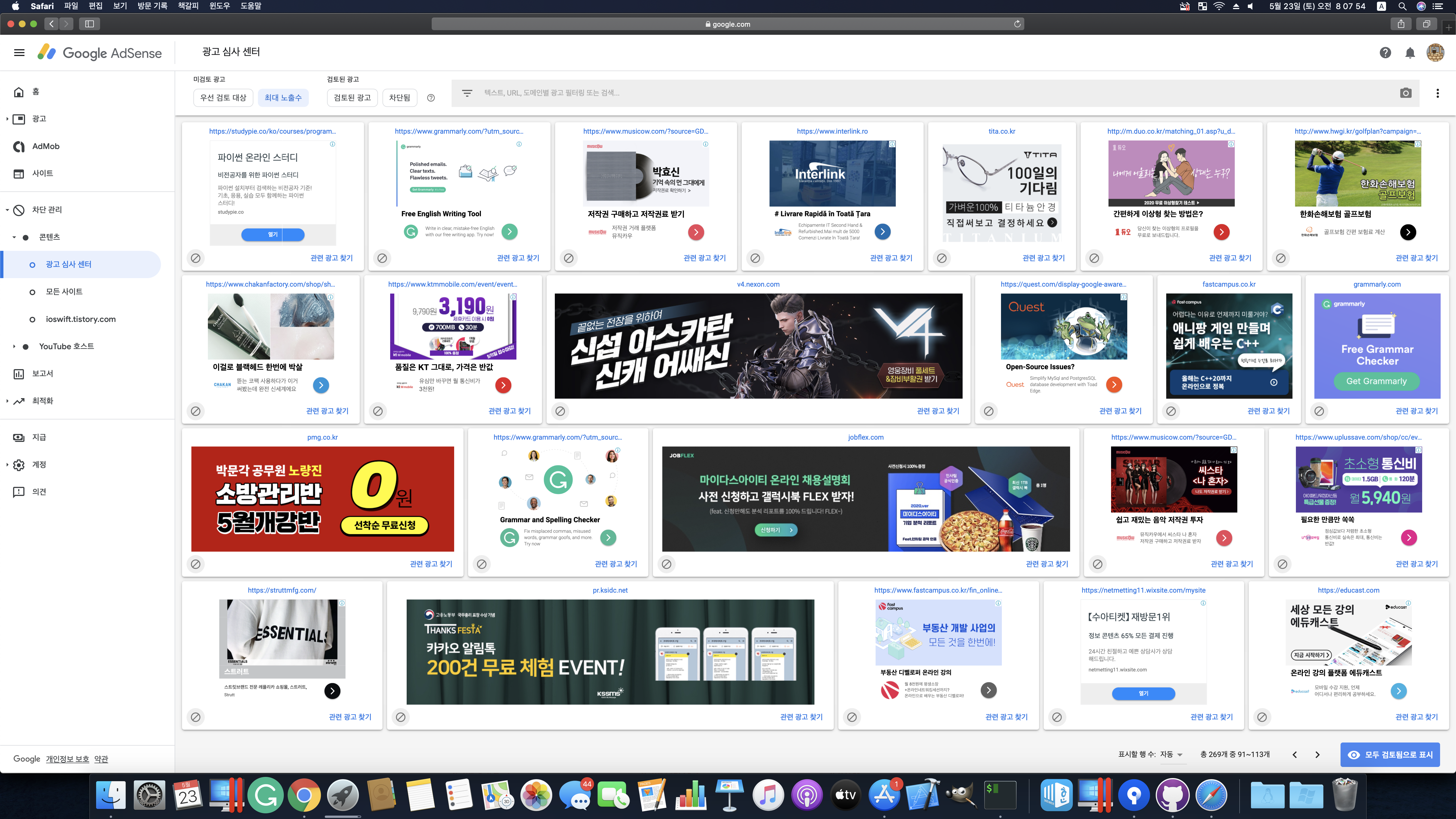Click the filter icon beside search field
The height and width of the screenshot is (819, 1456).
click(467, 93)
